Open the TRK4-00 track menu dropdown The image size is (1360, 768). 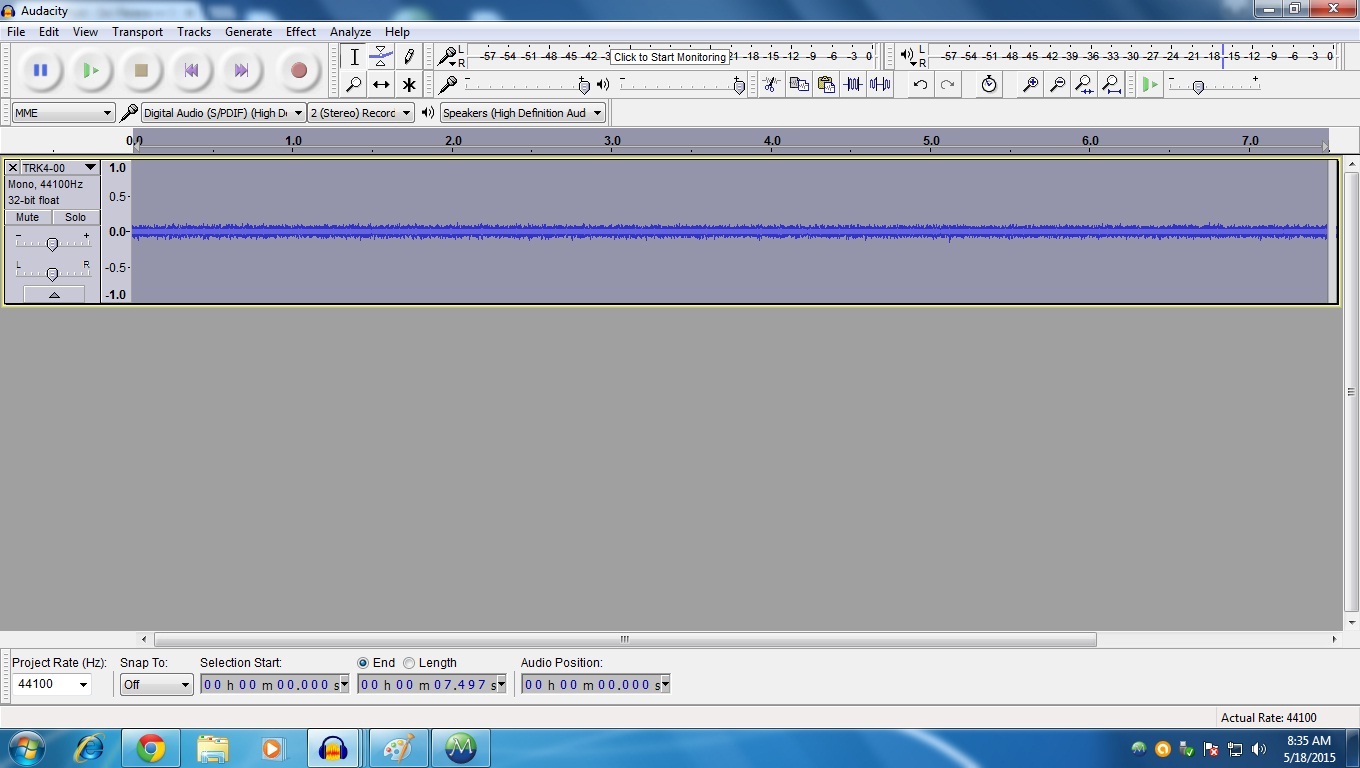click(x=60, y=168)
